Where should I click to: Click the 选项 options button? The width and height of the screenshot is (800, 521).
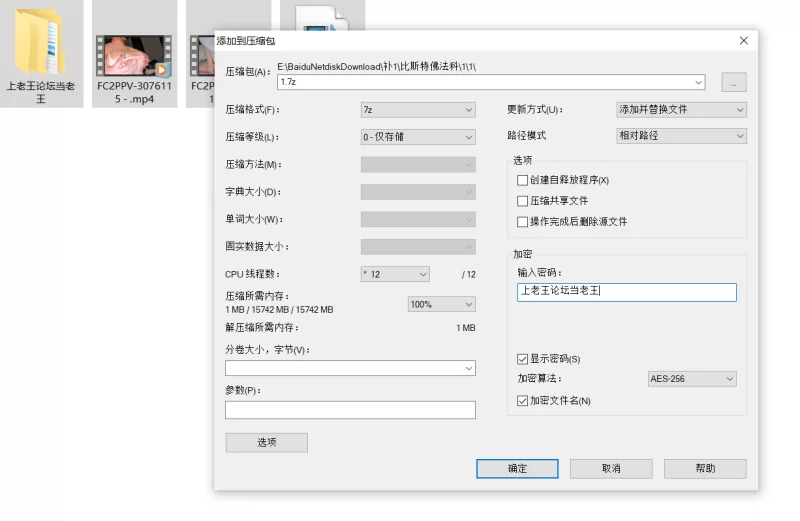(266, 442)
